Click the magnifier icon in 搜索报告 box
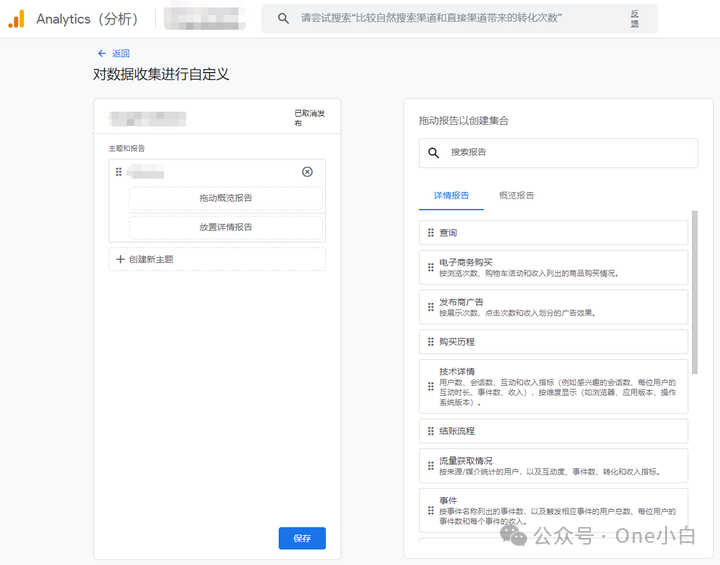The image size is (720, 565). (433, 153)
